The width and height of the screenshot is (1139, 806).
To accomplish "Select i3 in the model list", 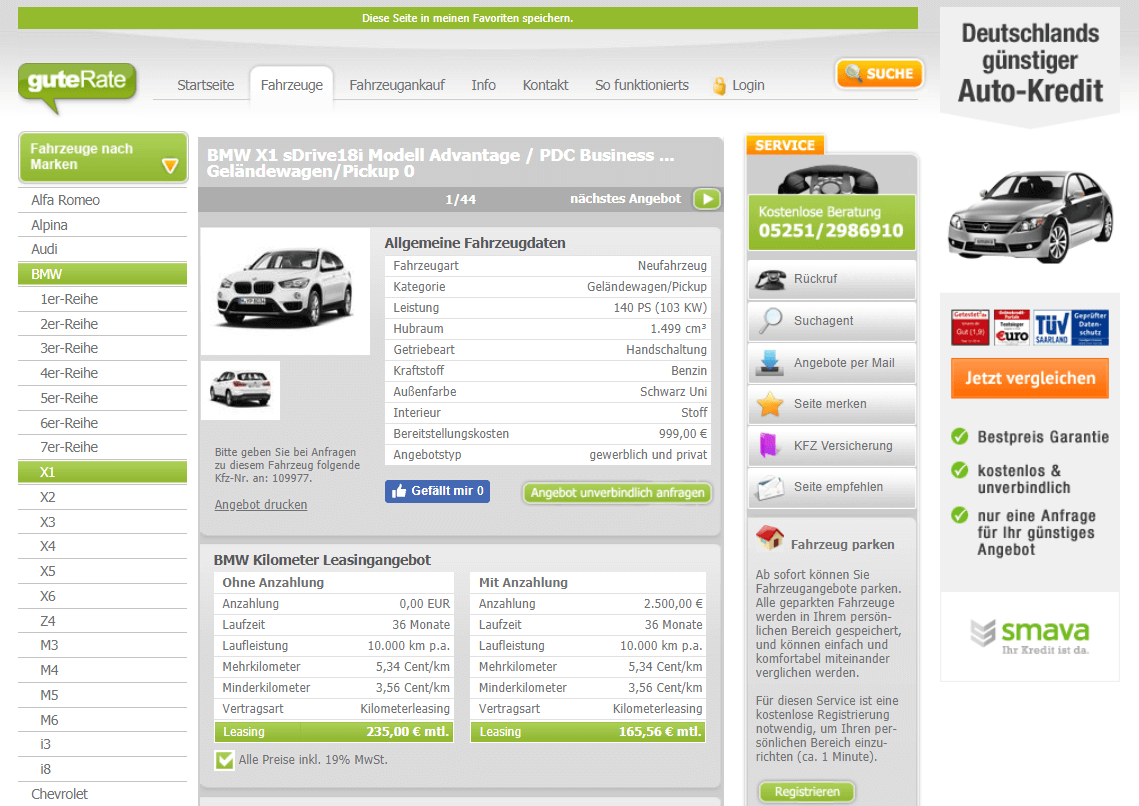I will click(x=102, y=744).
